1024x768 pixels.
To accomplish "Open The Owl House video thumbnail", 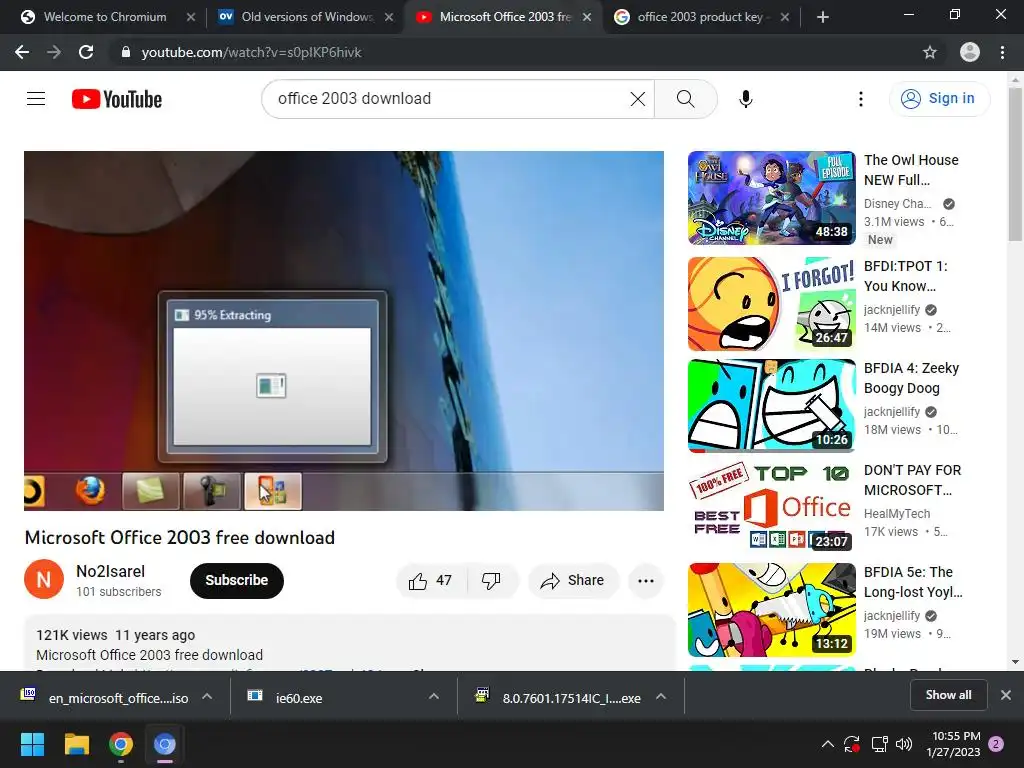I will (x=771, y=198).
